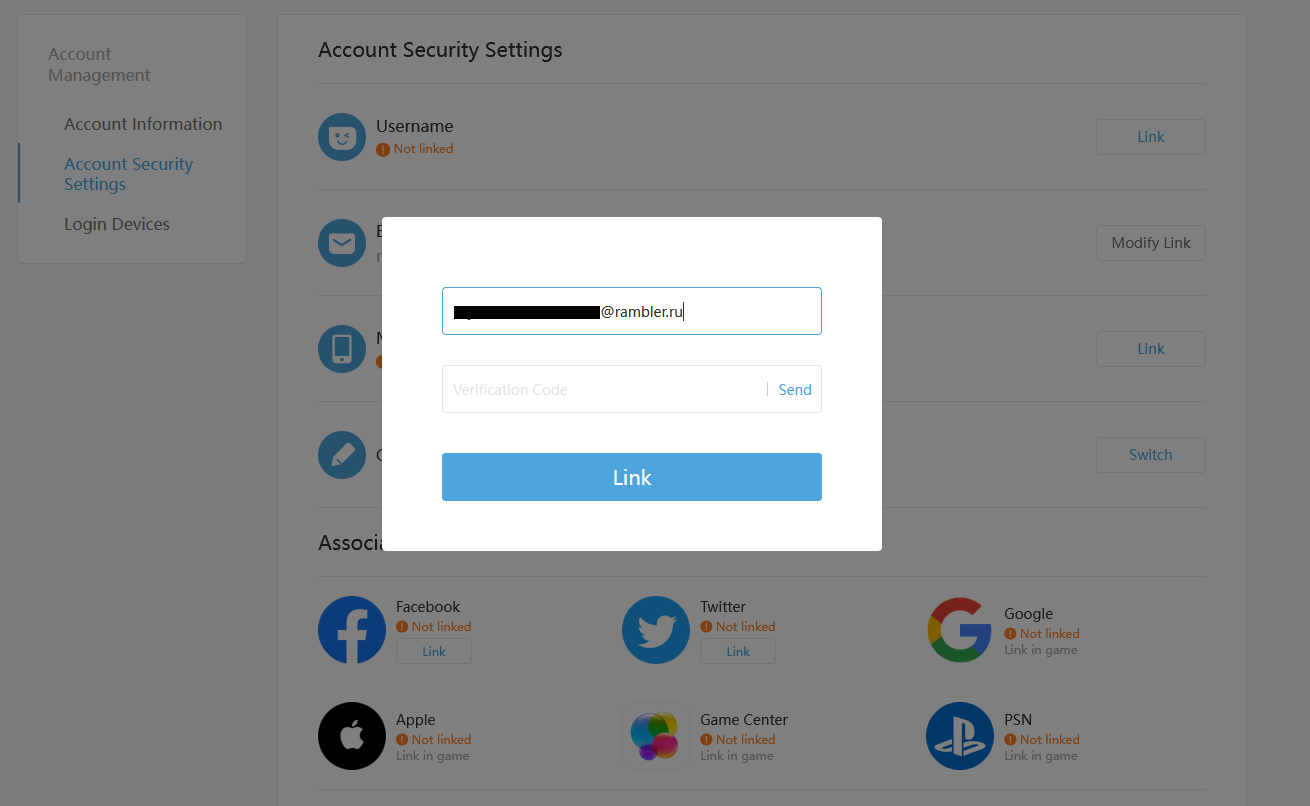Click the Mobile phone icon
1310x806 pixels.
tap(342, 349)
